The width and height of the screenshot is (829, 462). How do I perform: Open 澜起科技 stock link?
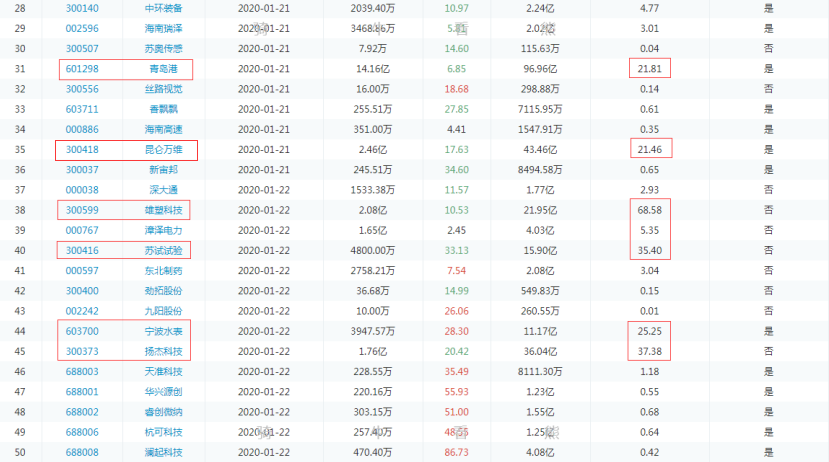(x=163, y=452)
